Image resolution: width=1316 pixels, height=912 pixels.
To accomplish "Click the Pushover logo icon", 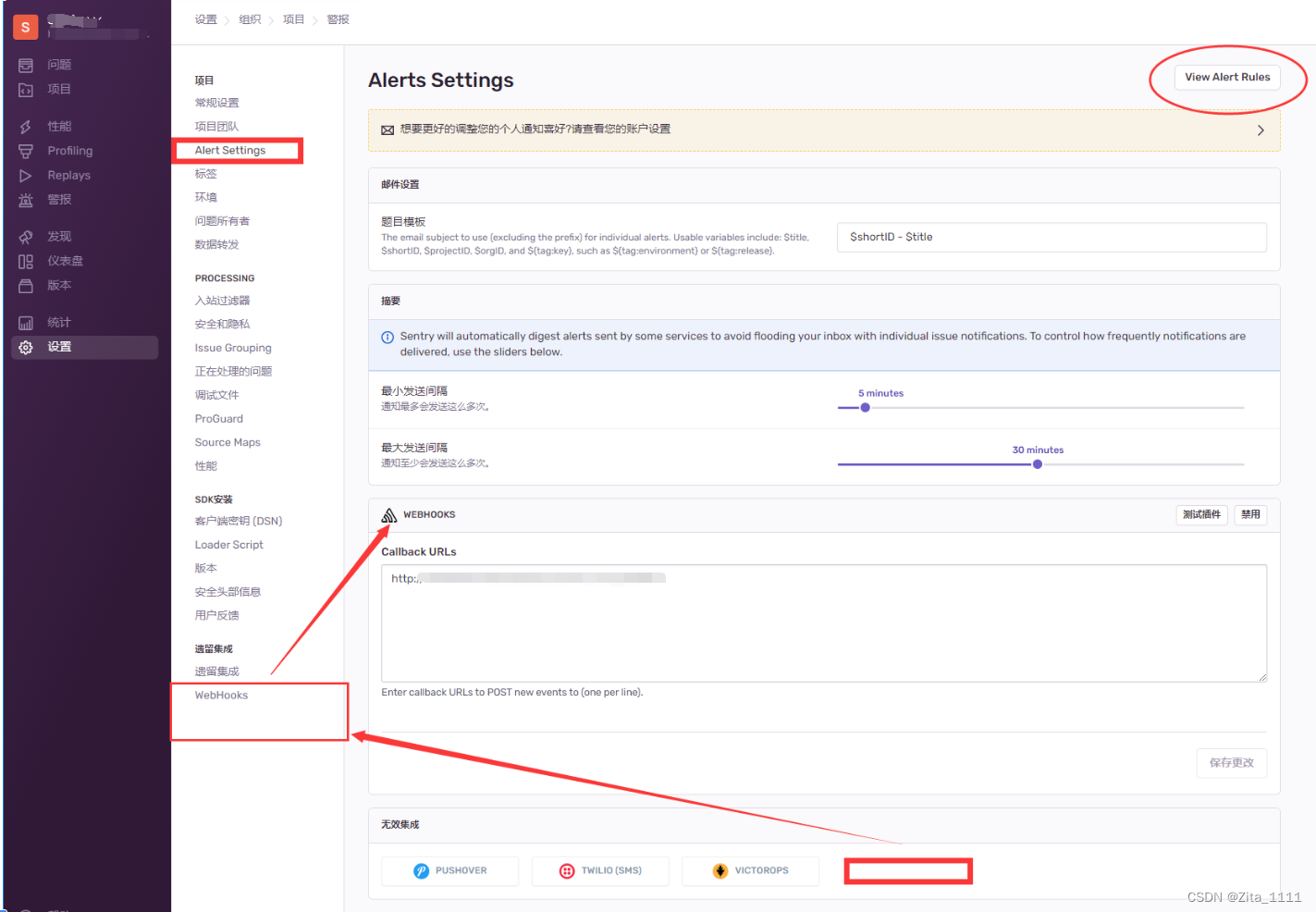I will coord(421,870).
